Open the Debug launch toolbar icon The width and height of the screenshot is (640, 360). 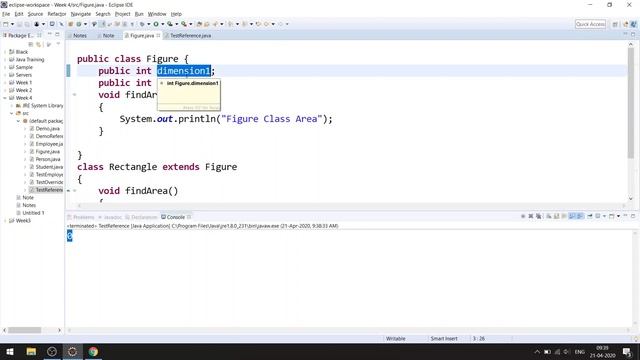(x=142, y=24)
